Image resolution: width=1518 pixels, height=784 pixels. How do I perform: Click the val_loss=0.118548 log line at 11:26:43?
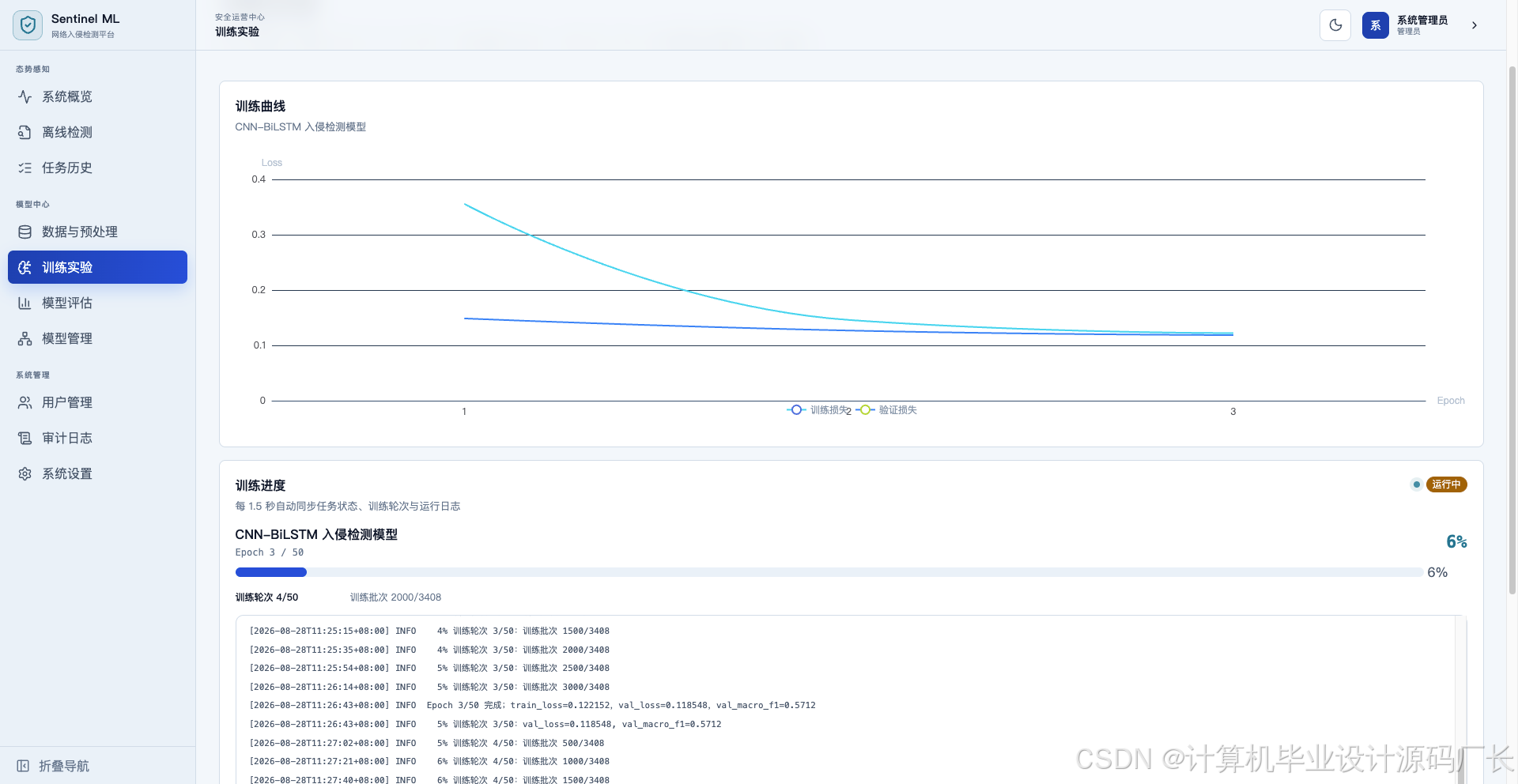coord(485,725)
